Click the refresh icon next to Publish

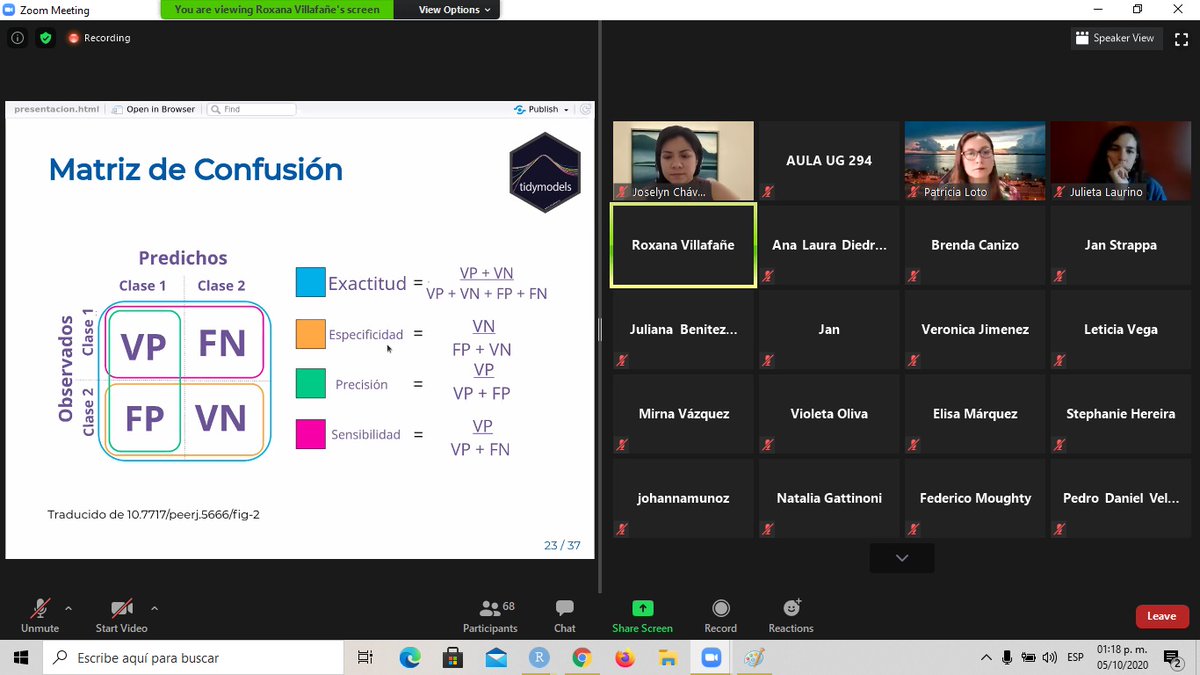tap(586, 109)
